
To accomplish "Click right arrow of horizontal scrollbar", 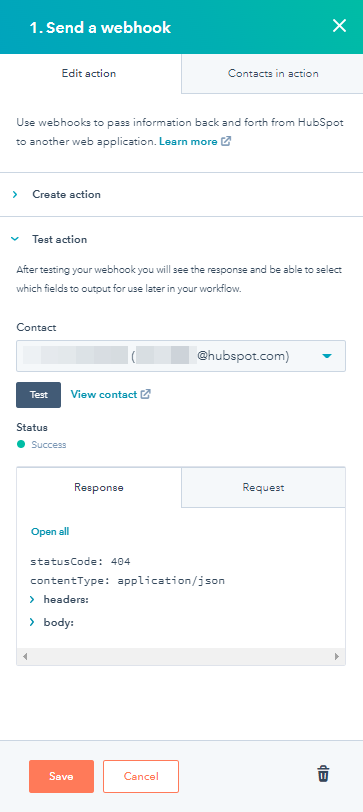I will [337, 656].
